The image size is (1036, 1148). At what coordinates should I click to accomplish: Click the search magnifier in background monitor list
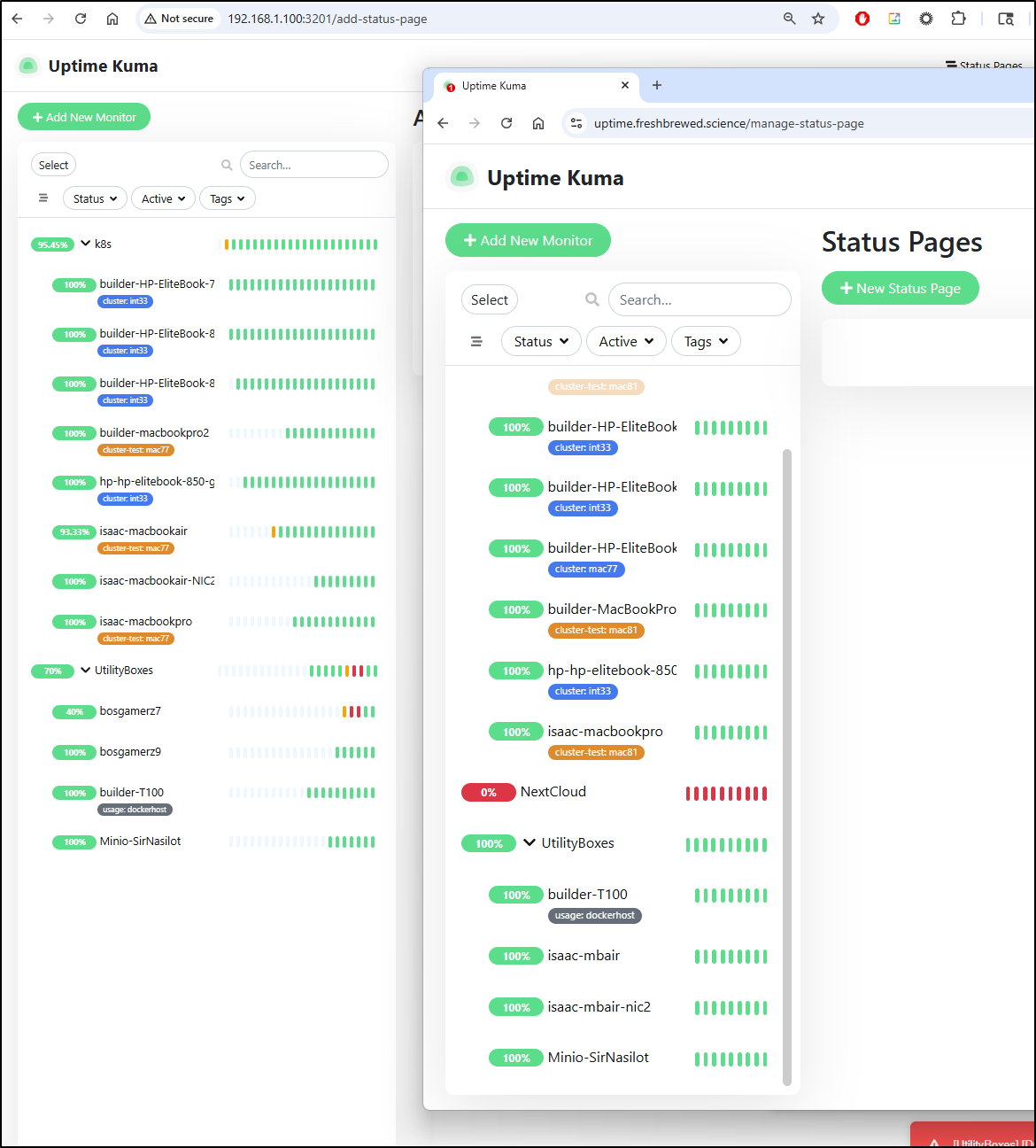click(227, 165)
